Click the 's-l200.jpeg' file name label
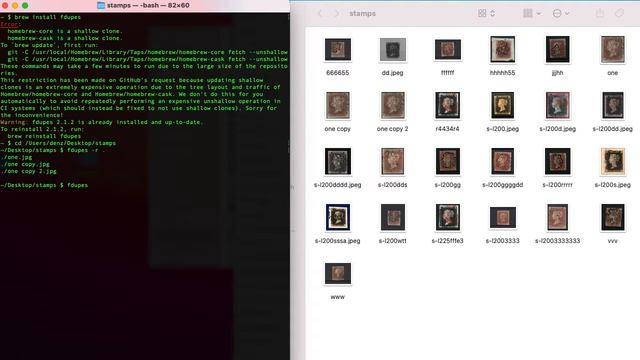640x360 pixels. 502,129
